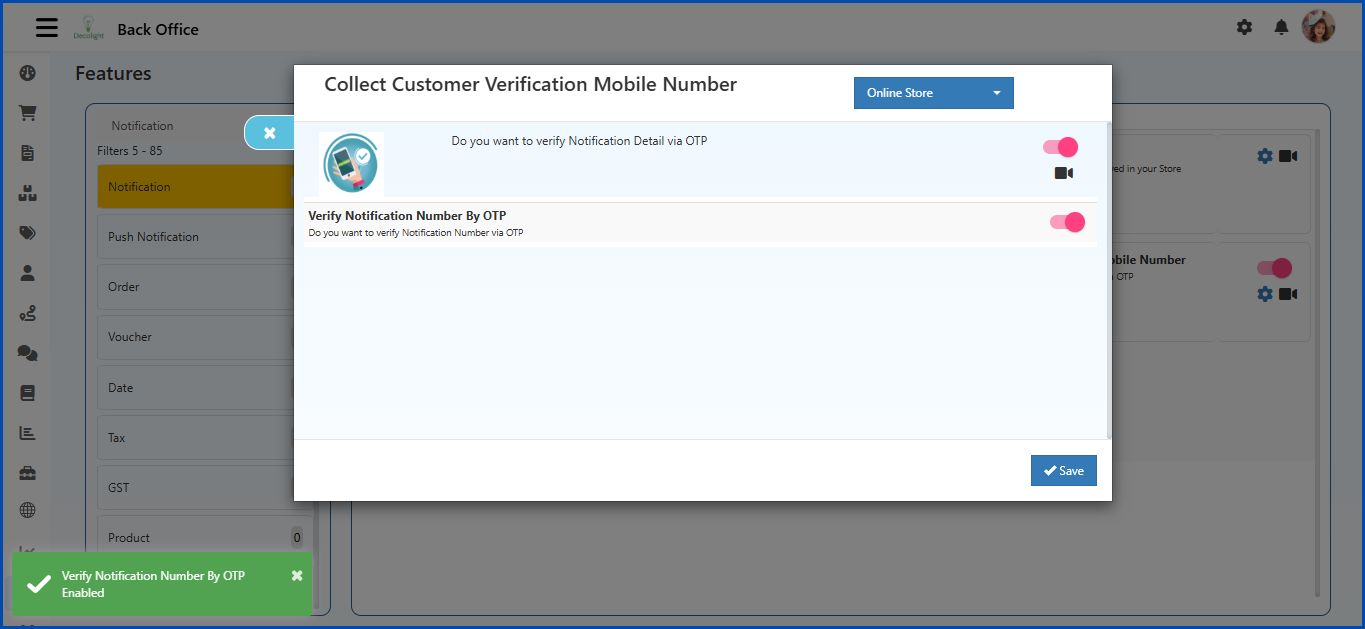Open the video tutorial icon below the OTP toggle
Image resolution: width=1365 pixels, height=629 pixels.
1063,172
